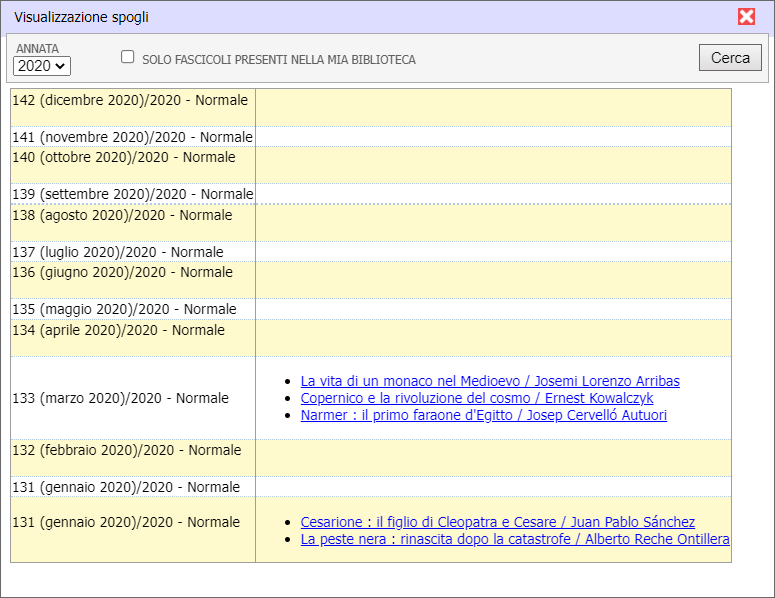Open La vita di un monaco nel Medioevo
This screenshot has width=775, height=598.
coord(490,381)
